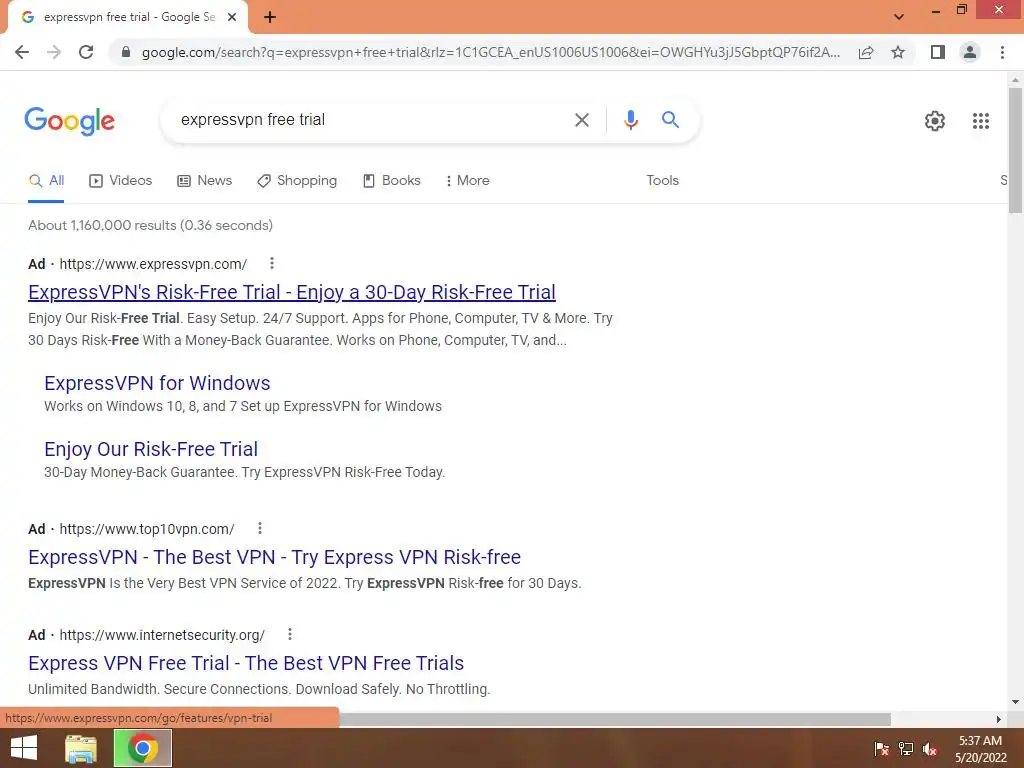The height and width of the screenshot is (768, 1024).
Task: Open the Action Center flag icon
Action: click(882, 749)
